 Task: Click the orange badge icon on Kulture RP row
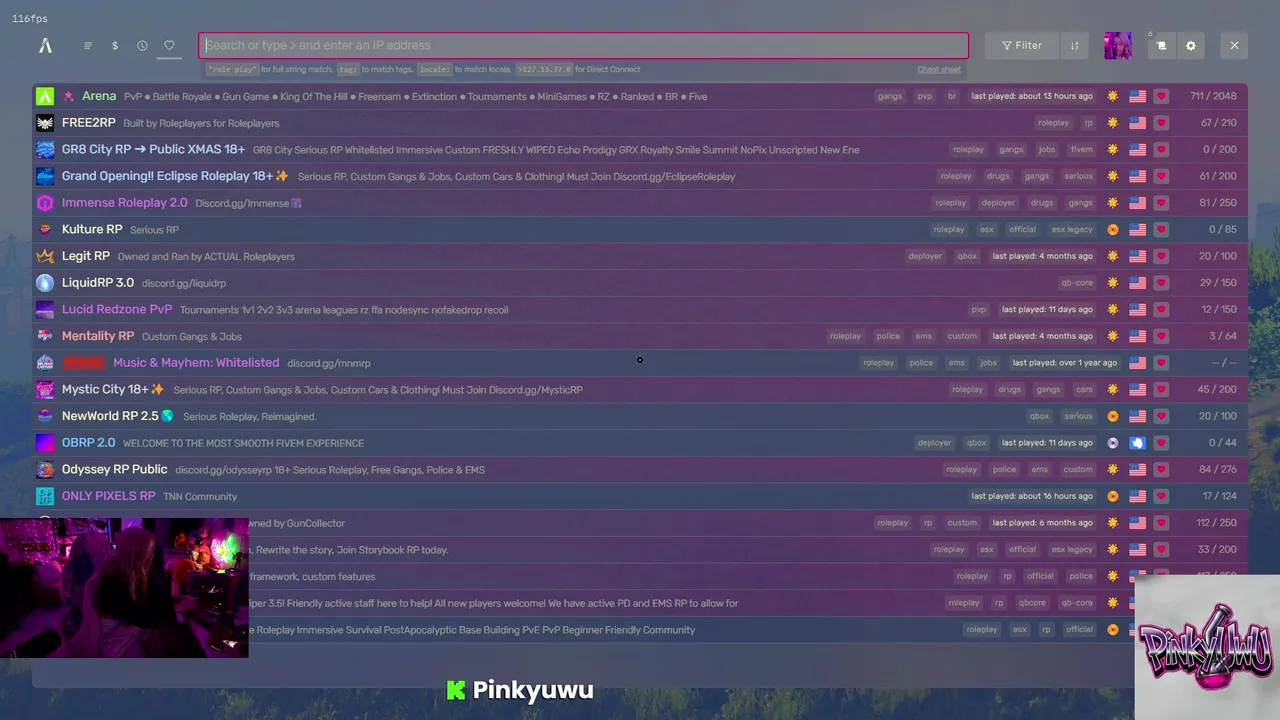coord(1113,229)
